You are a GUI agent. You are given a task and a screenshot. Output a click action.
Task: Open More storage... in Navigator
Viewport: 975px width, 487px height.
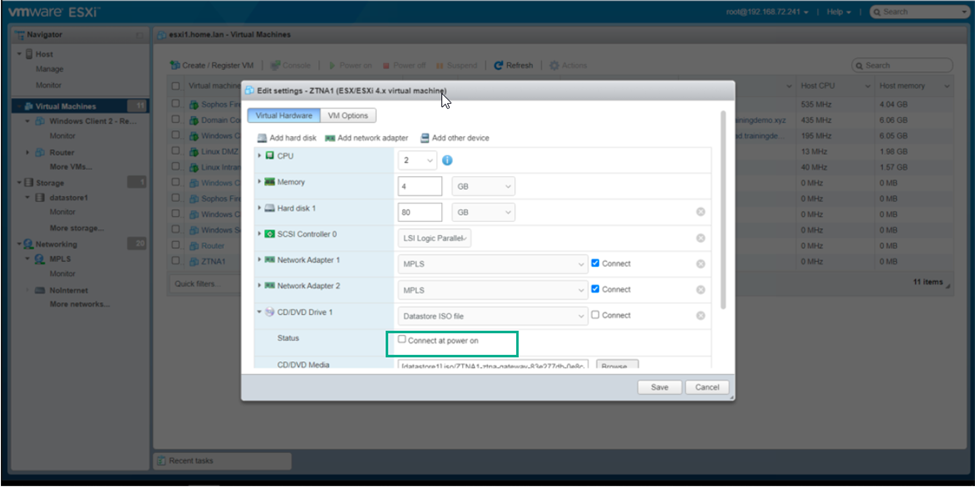tap(76, 228)
